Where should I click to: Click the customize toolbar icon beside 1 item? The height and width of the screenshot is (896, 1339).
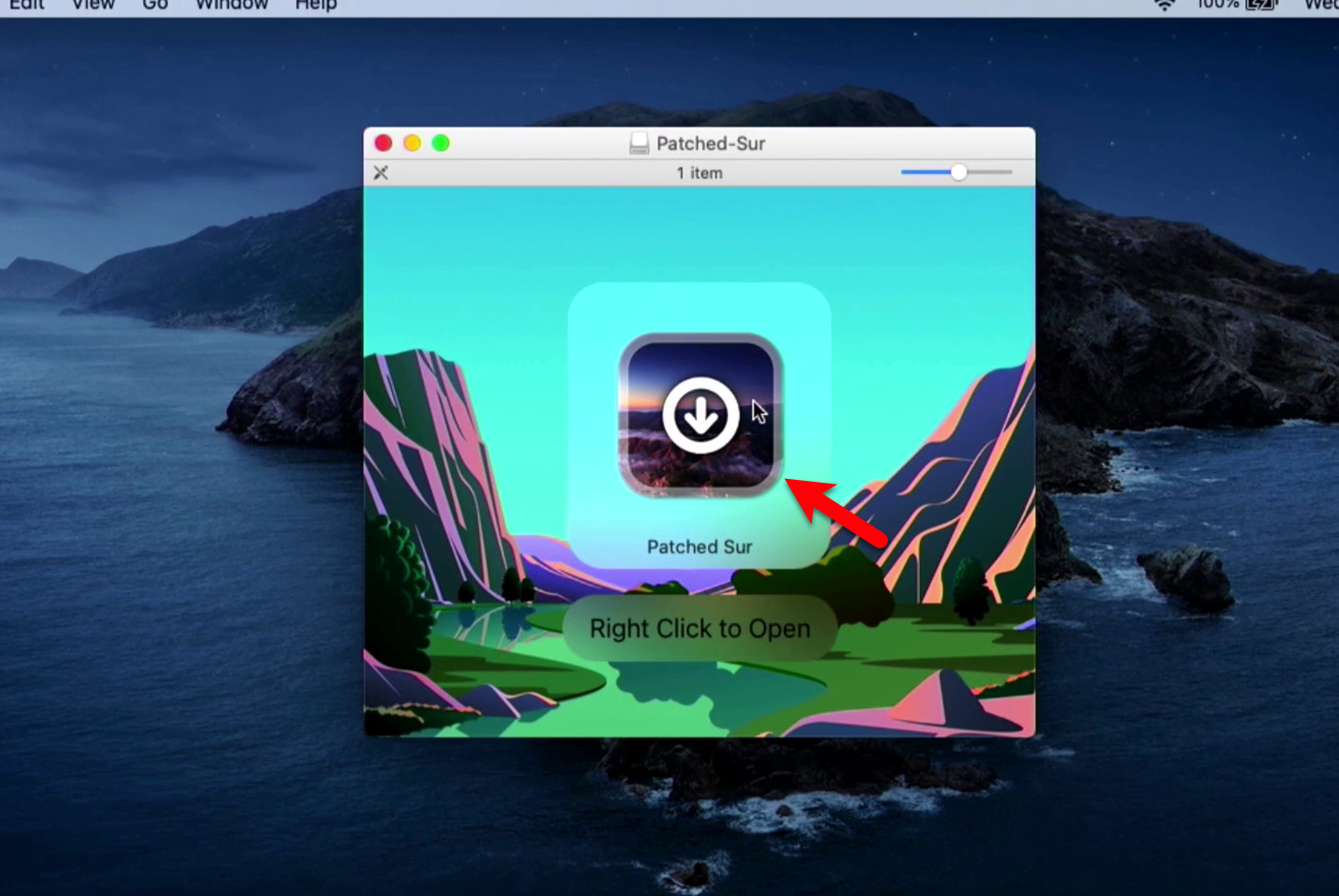[381, 172]
